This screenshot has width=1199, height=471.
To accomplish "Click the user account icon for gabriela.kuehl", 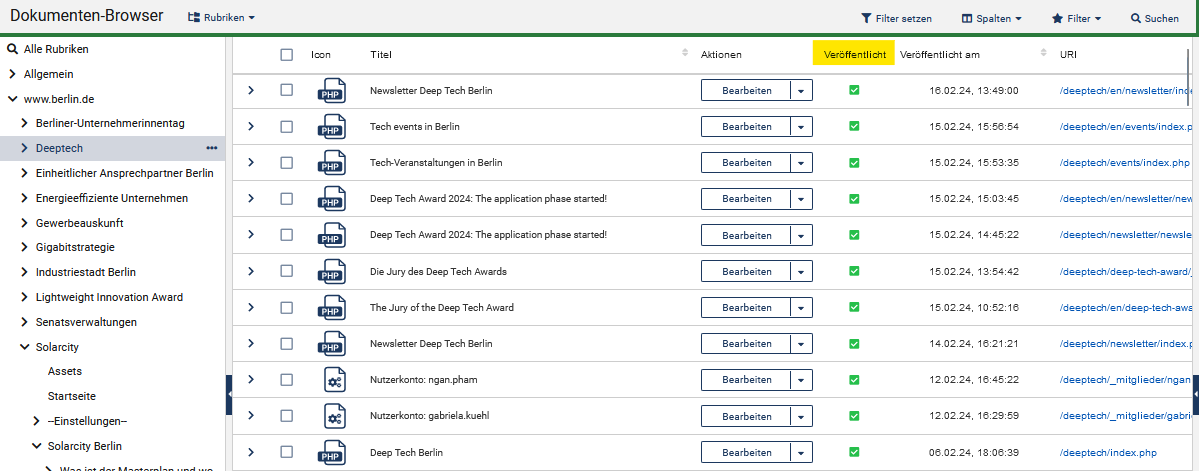I will click(x=333, y=416).
